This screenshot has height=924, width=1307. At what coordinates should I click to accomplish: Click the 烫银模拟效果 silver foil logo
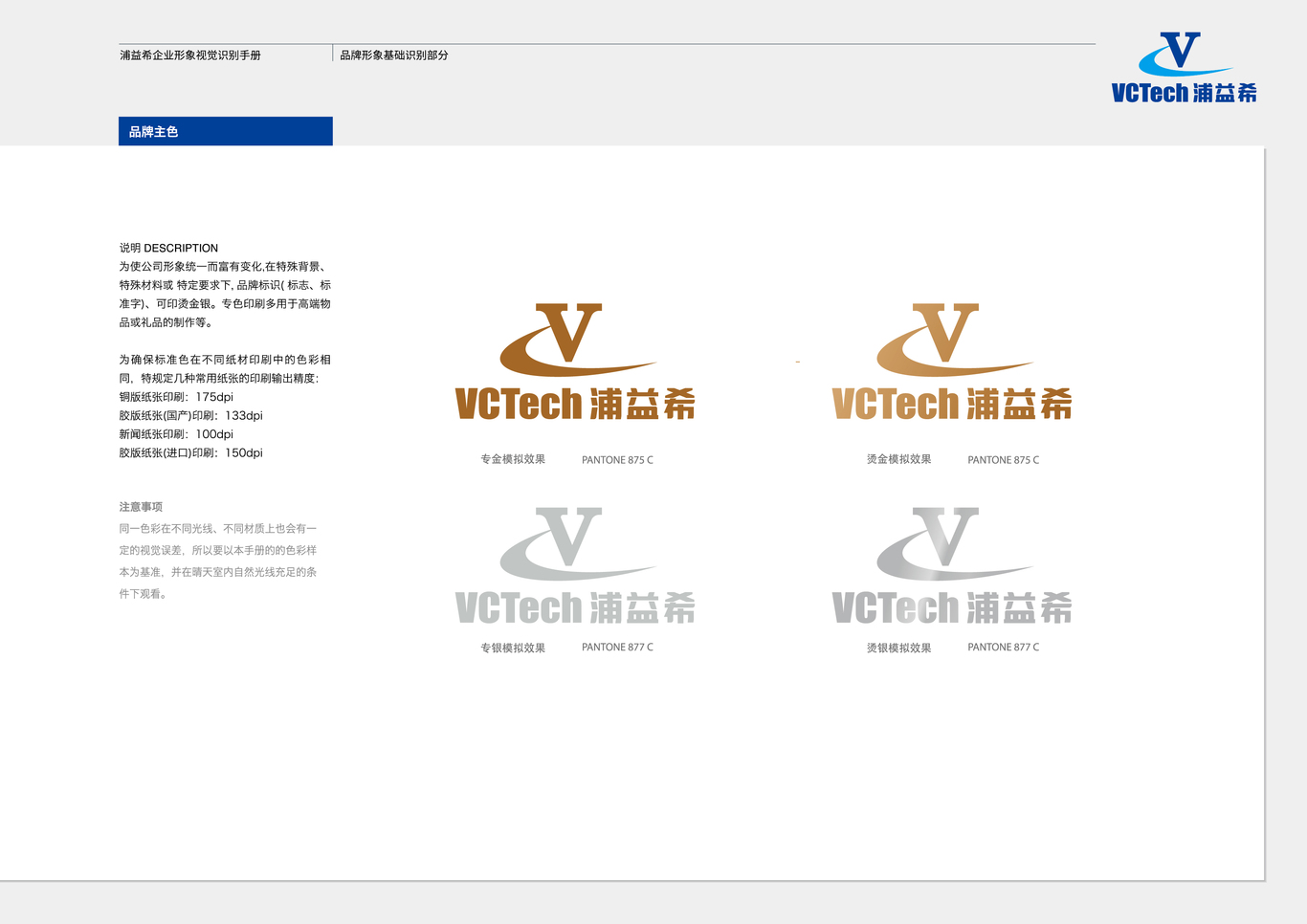click(x=952, y=565)
